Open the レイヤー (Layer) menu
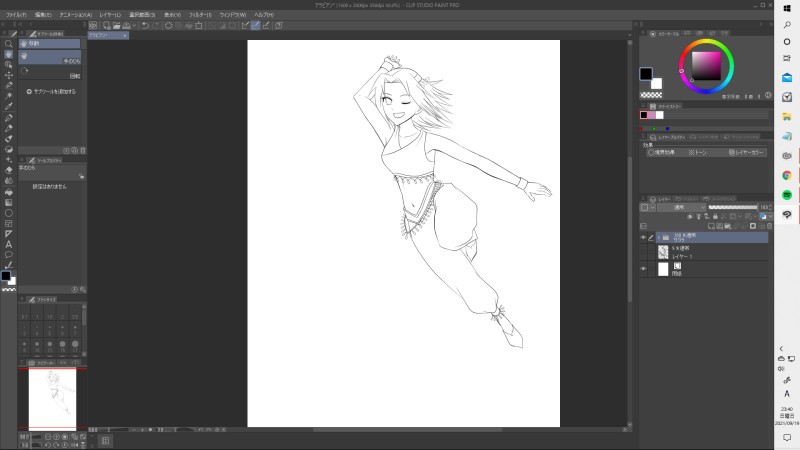This screenshot has height=450, width=800. 109,15
